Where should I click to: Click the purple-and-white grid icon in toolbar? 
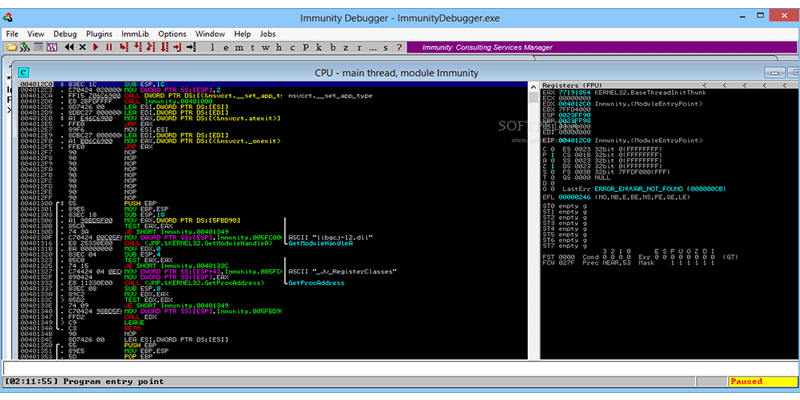(x=52, y=47)
